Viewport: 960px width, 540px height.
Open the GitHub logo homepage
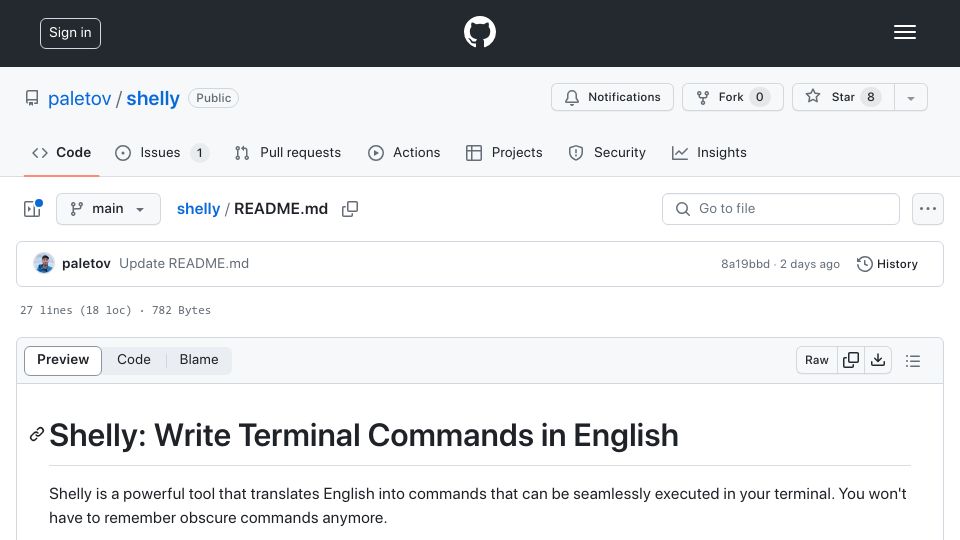(479, 32)
